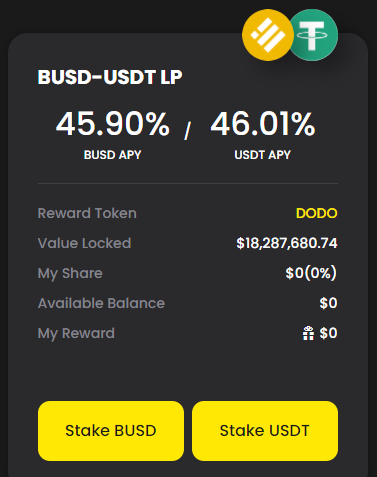Click the Reward Token label
This screenshot has width=377, height=477.
click(87, 213)
